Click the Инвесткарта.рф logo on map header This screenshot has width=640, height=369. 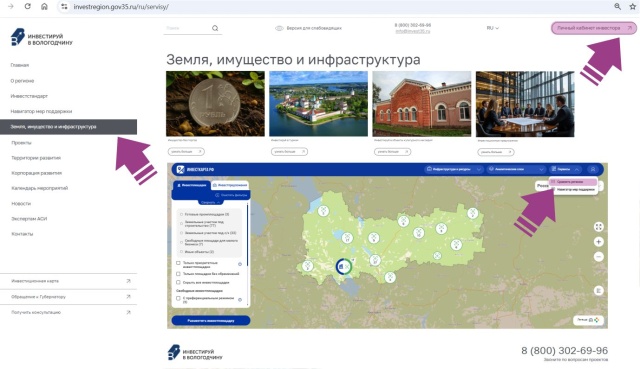196,169
